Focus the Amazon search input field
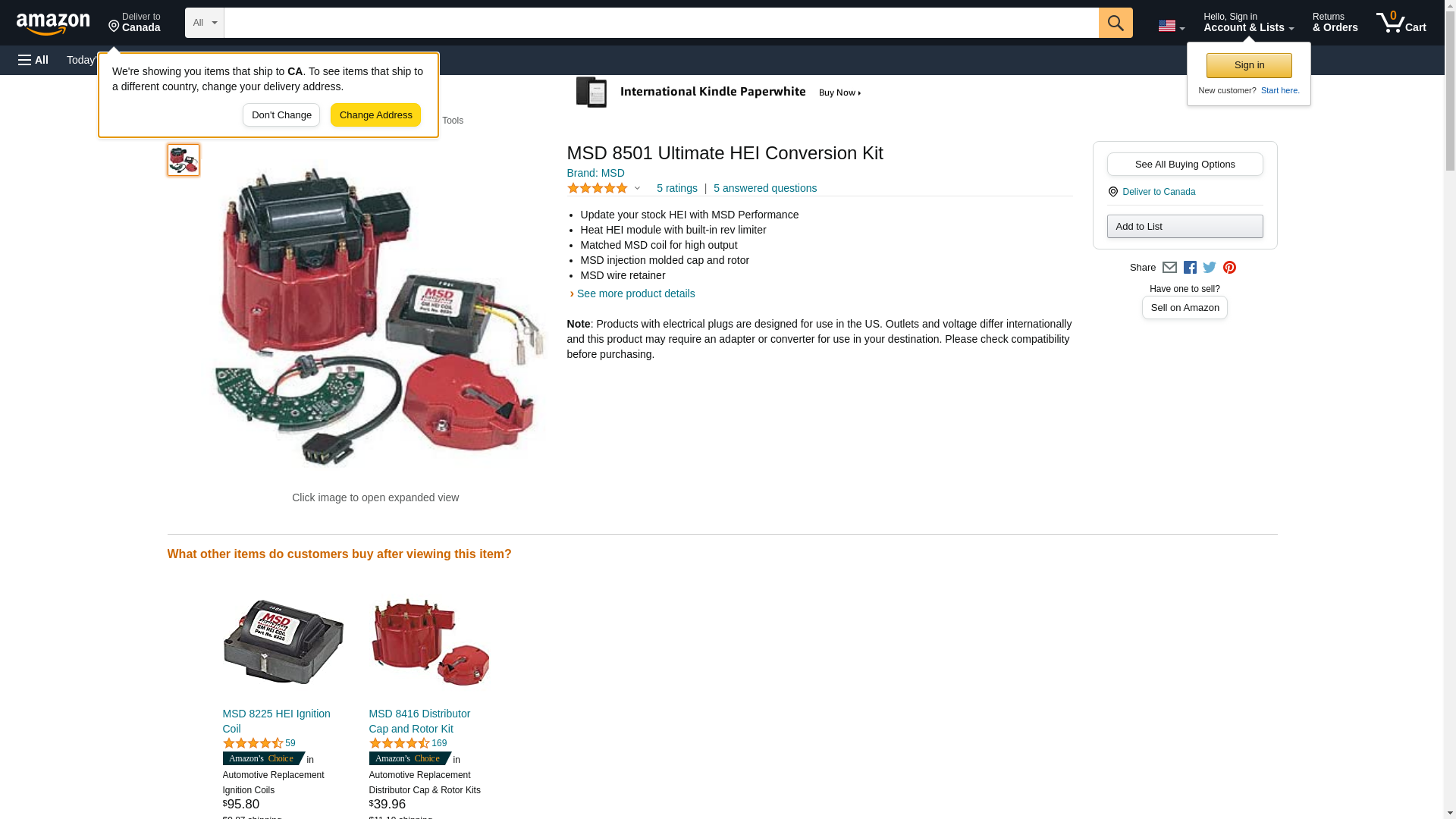This screenshot has height=819, width=1456. [661, 23]
